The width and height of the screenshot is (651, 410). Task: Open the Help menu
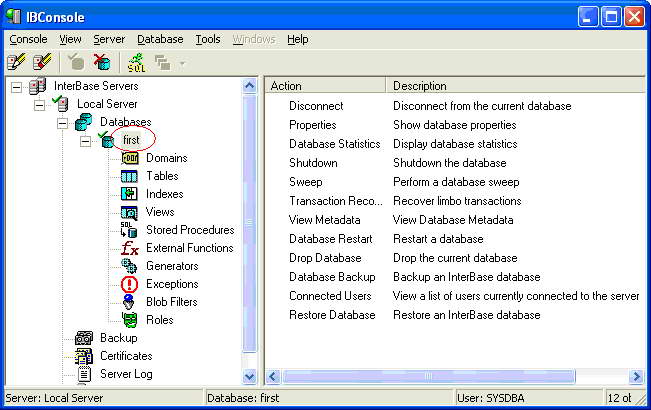tap(298, 39)
